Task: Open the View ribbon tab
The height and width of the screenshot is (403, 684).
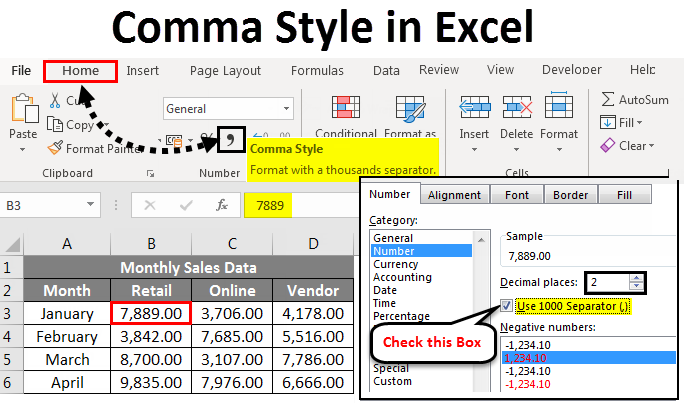Action: point(500,70)
